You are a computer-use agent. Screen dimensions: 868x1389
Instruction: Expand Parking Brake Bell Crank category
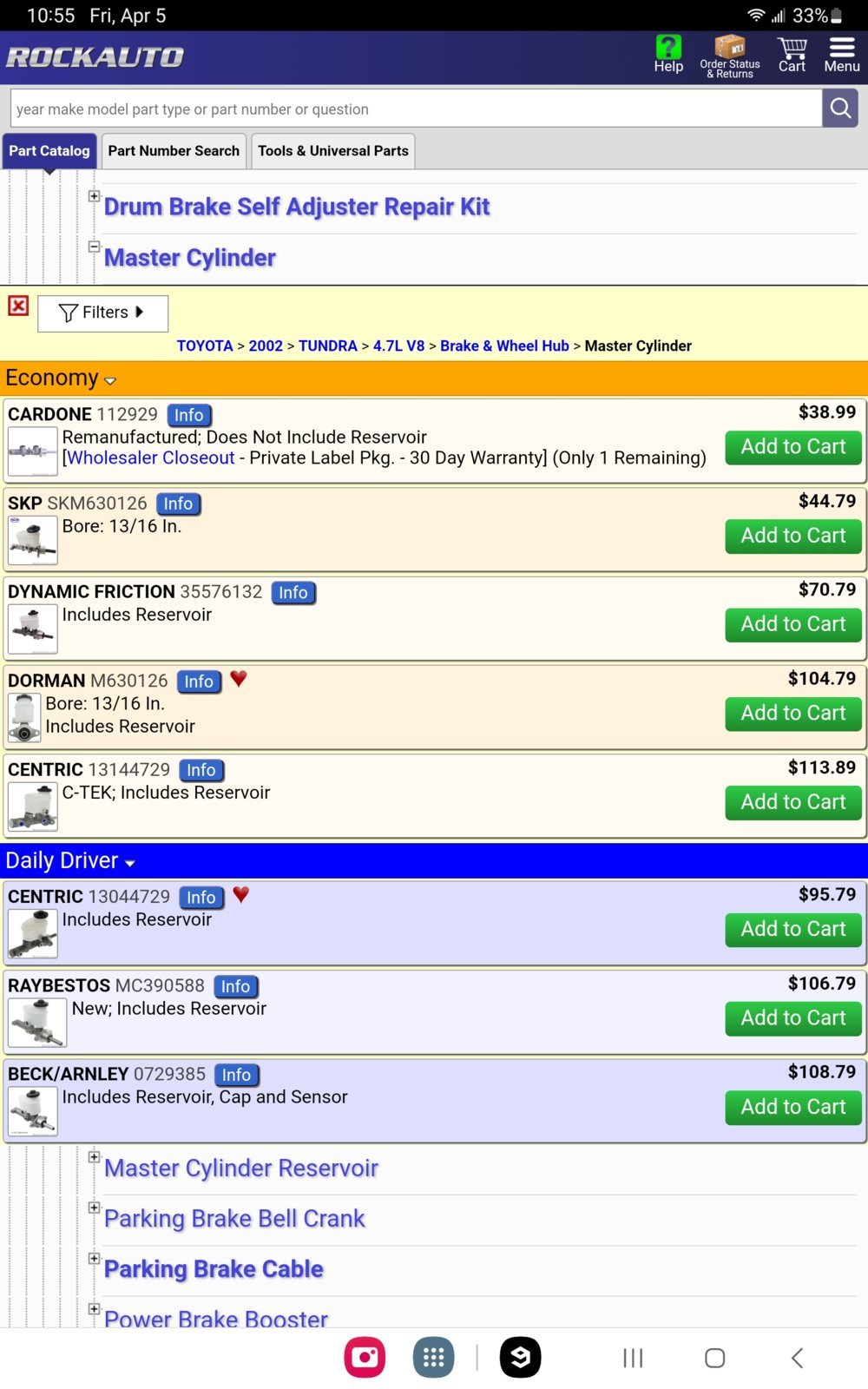tap(94, 1208)
